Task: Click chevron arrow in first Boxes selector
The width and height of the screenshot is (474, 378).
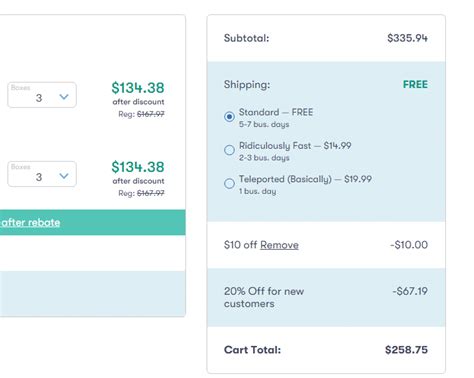Action: pos(64,97)
